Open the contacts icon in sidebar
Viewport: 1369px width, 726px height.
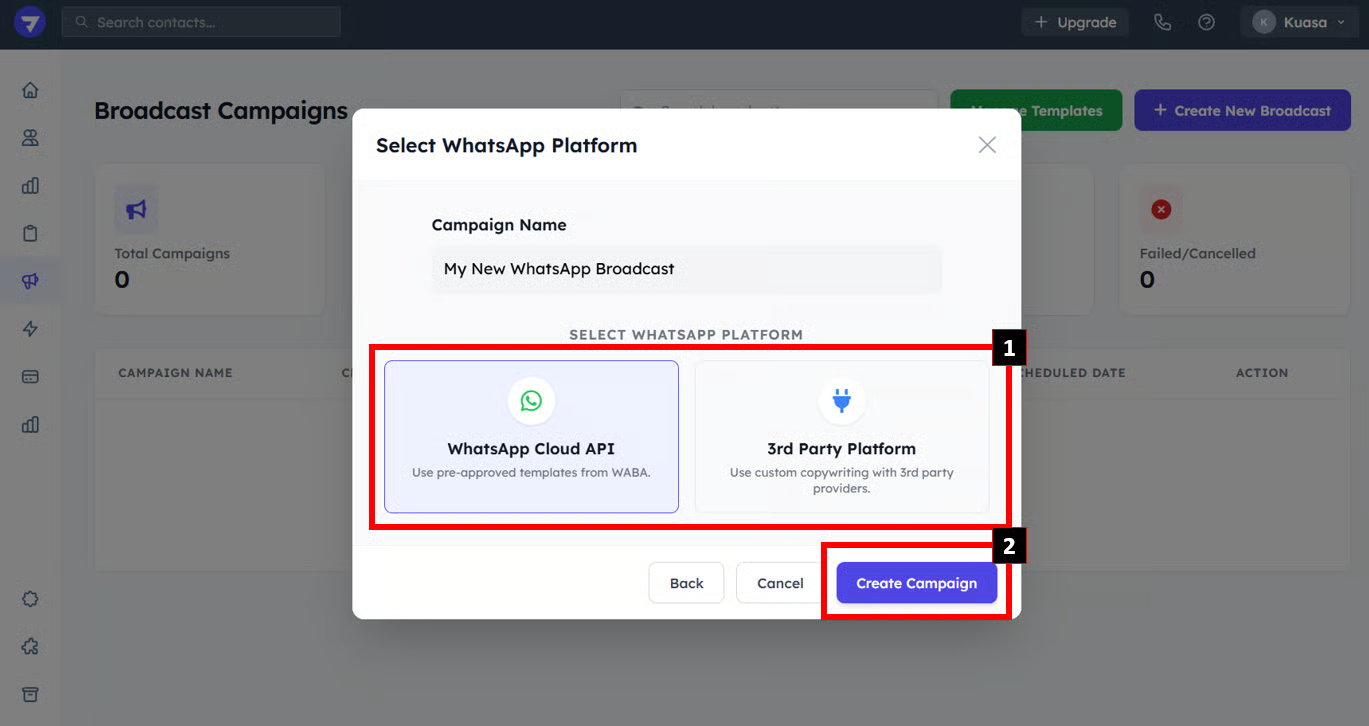tap(30, 138)
